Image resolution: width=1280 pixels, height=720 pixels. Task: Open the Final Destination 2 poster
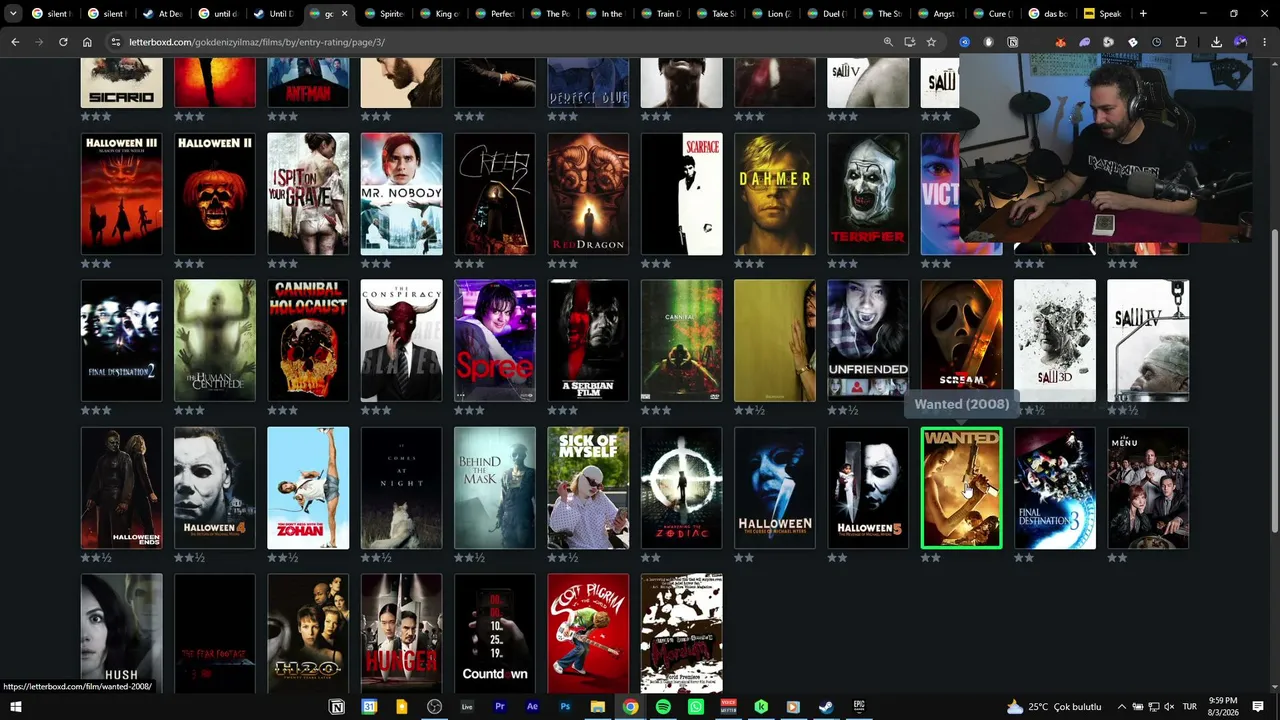[121, 341]
